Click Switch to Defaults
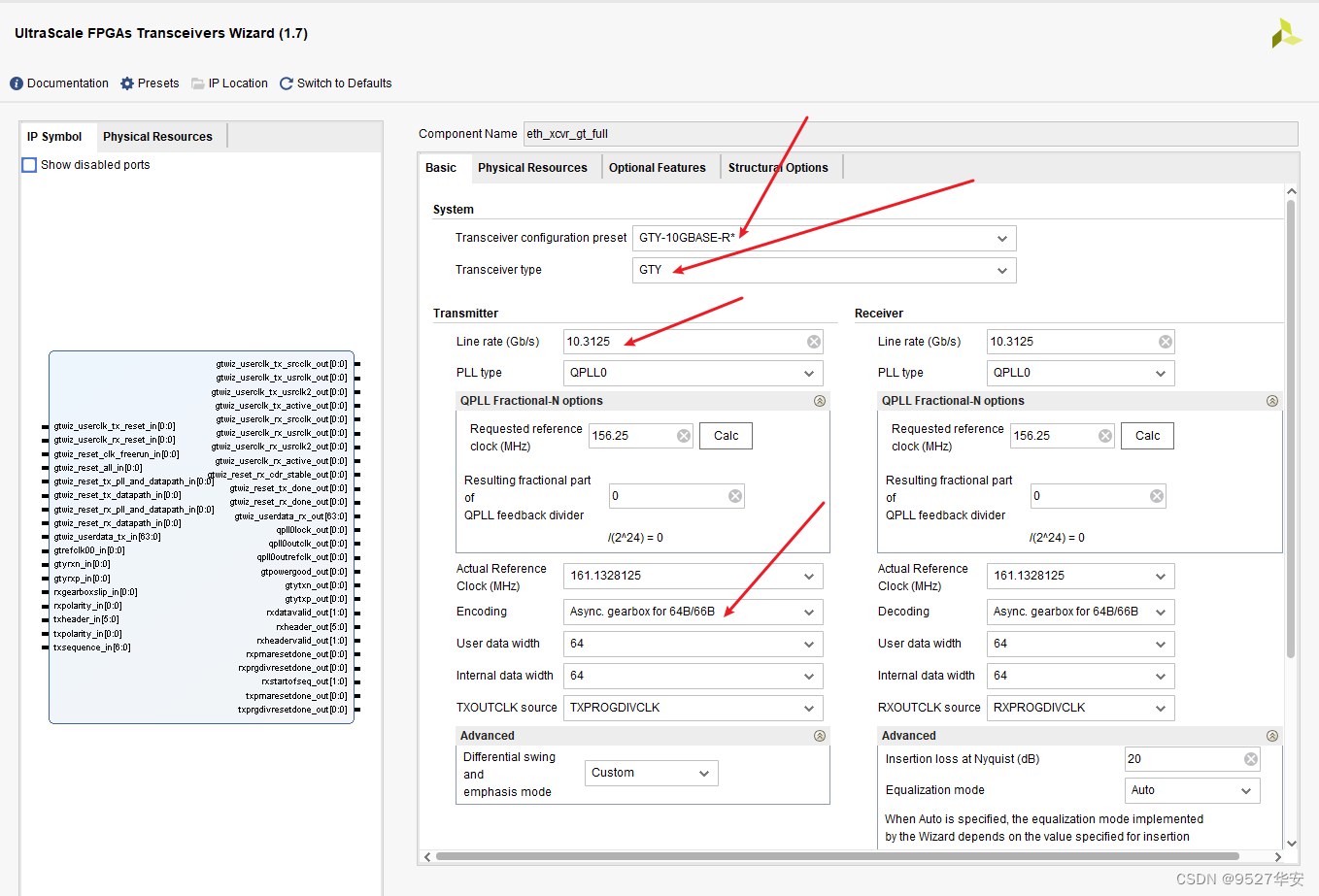The image size is (1319, 896). pos(336,83)
